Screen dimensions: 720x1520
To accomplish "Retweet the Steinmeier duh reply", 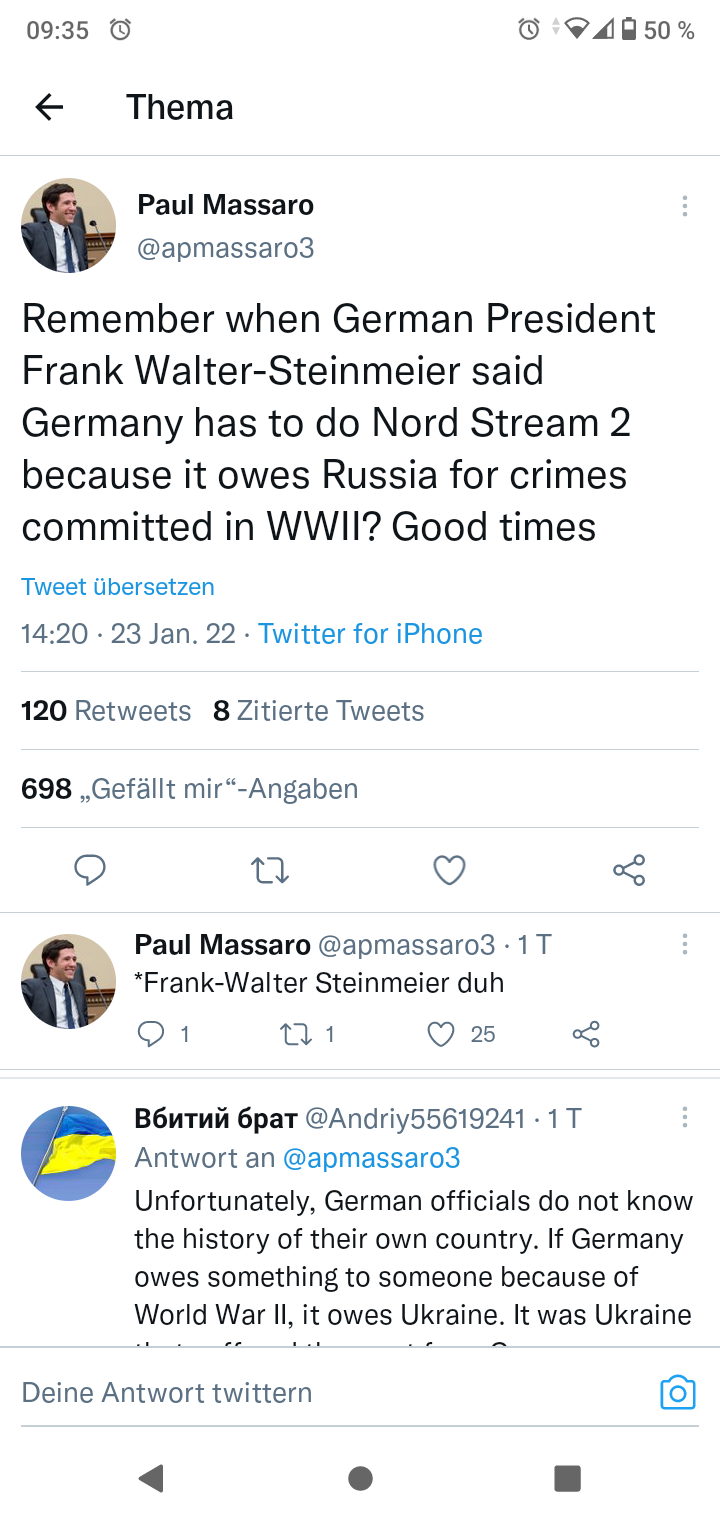I will click(x=297, y=1034).
